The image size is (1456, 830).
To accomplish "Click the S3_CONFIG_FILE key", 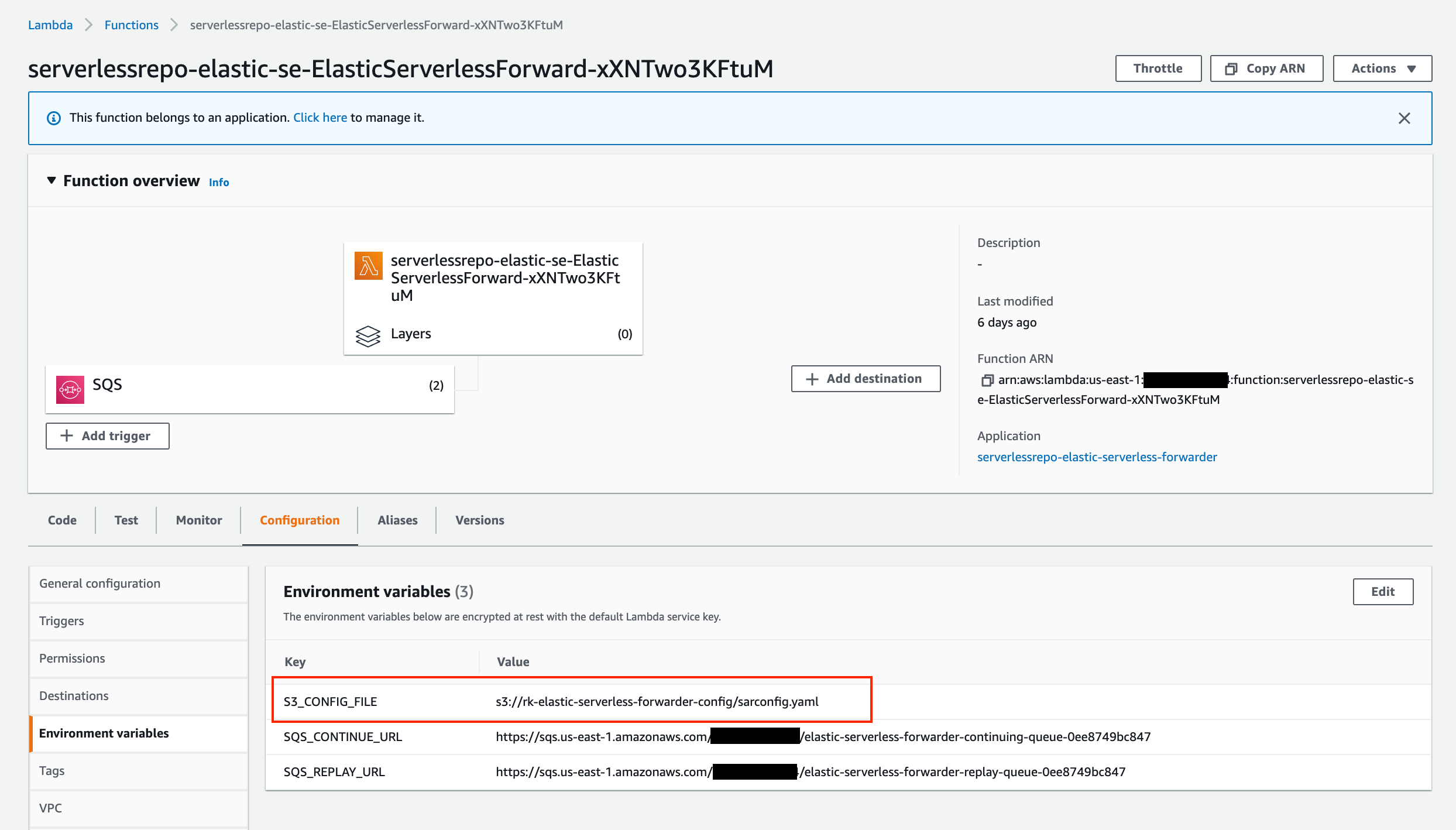I will coord(331,702).
